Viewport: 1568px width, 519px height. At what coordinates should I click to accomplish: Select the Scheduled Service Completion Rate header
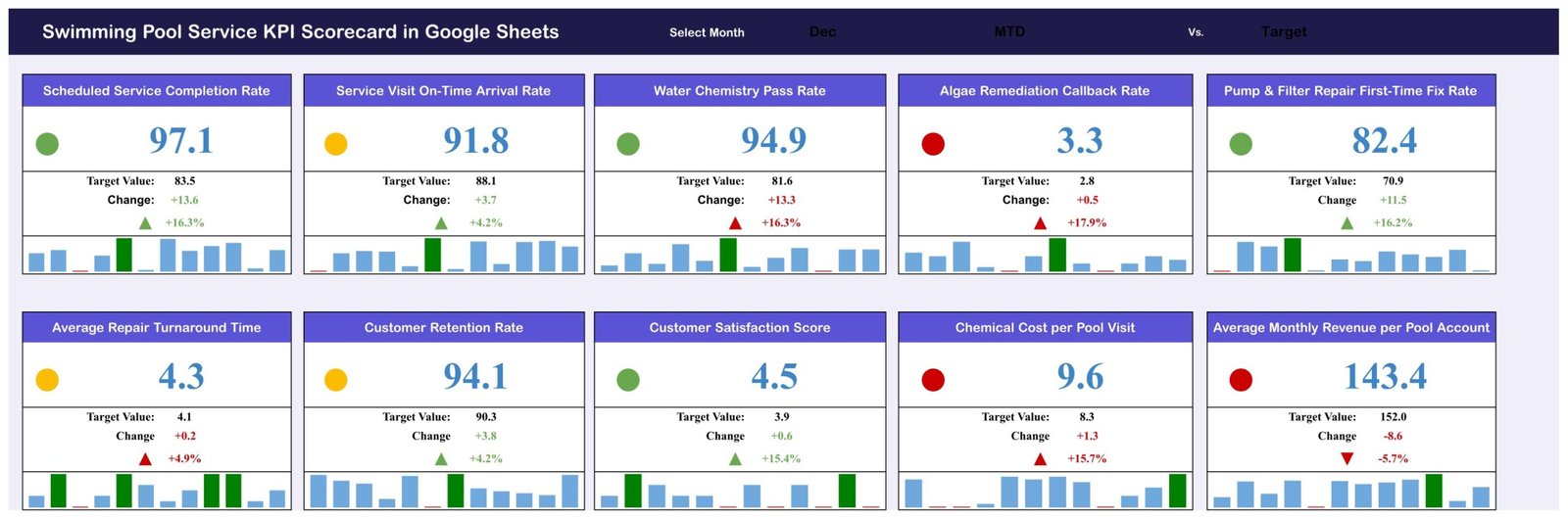[x=157, y=91]
